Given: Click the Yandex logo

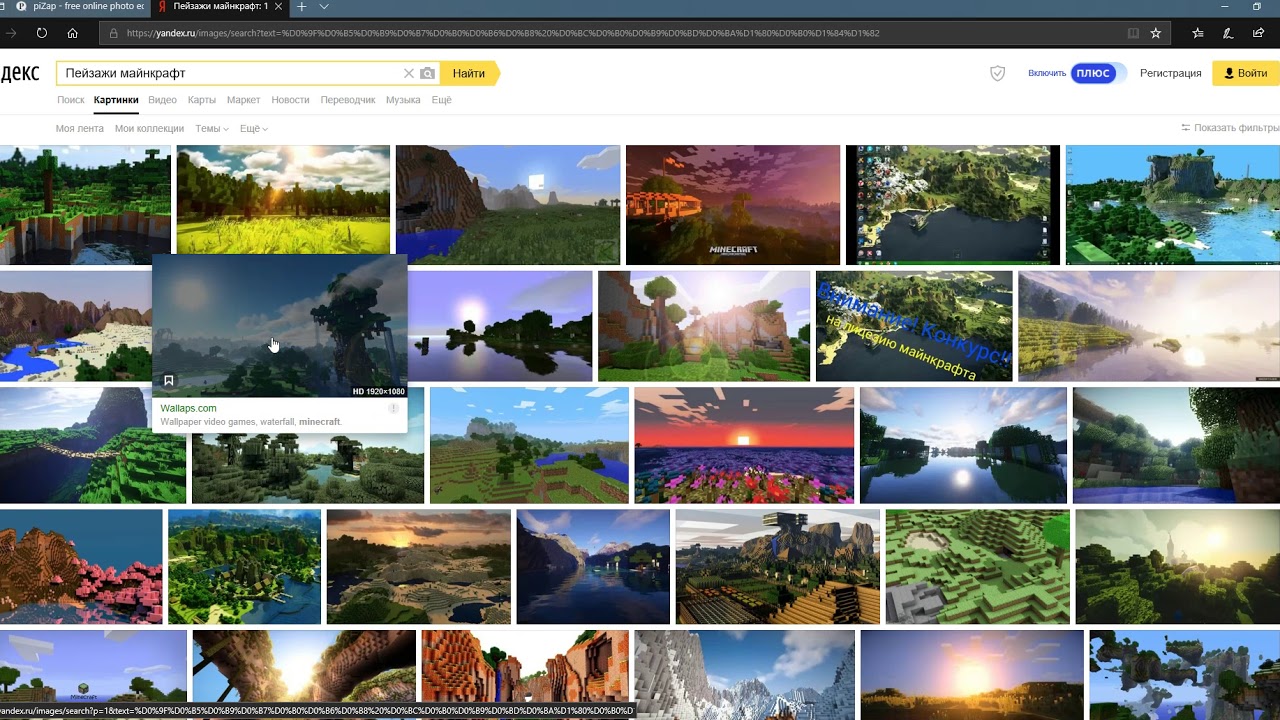Looking at the screenshot, I should click(x=20, y=73).
